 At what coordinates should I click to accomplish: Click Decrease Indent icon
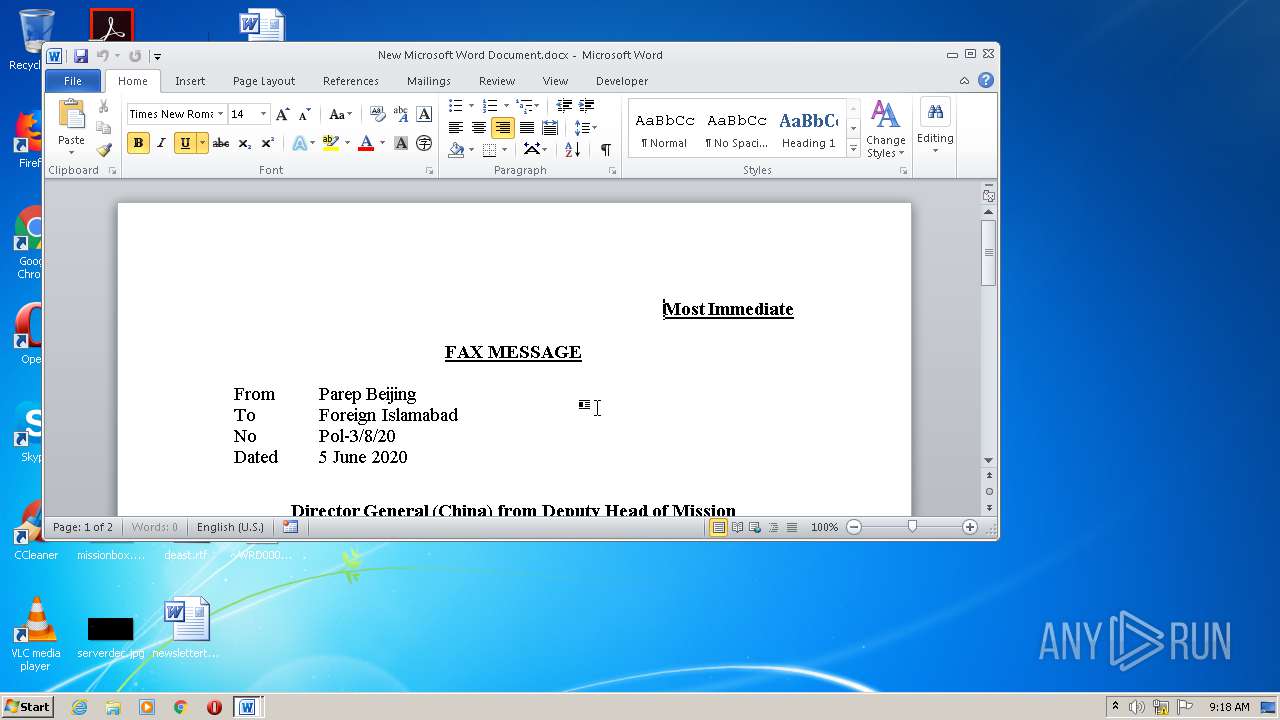[564, 106]
